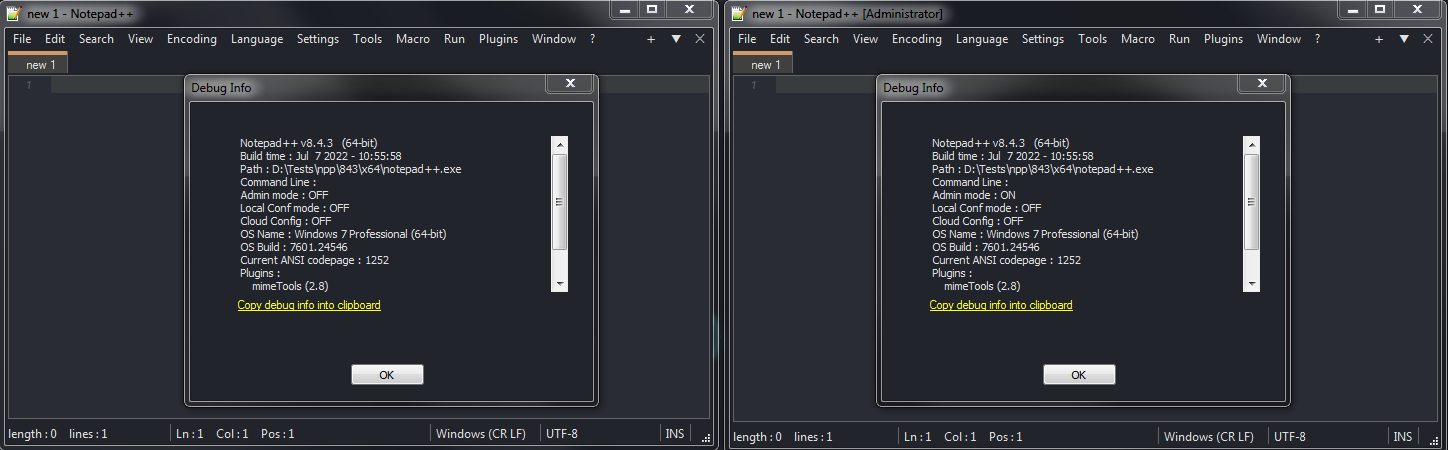Open Plugins menu in left window
1448x450 pixels.
pyautogui.click(x=498, y=39)
